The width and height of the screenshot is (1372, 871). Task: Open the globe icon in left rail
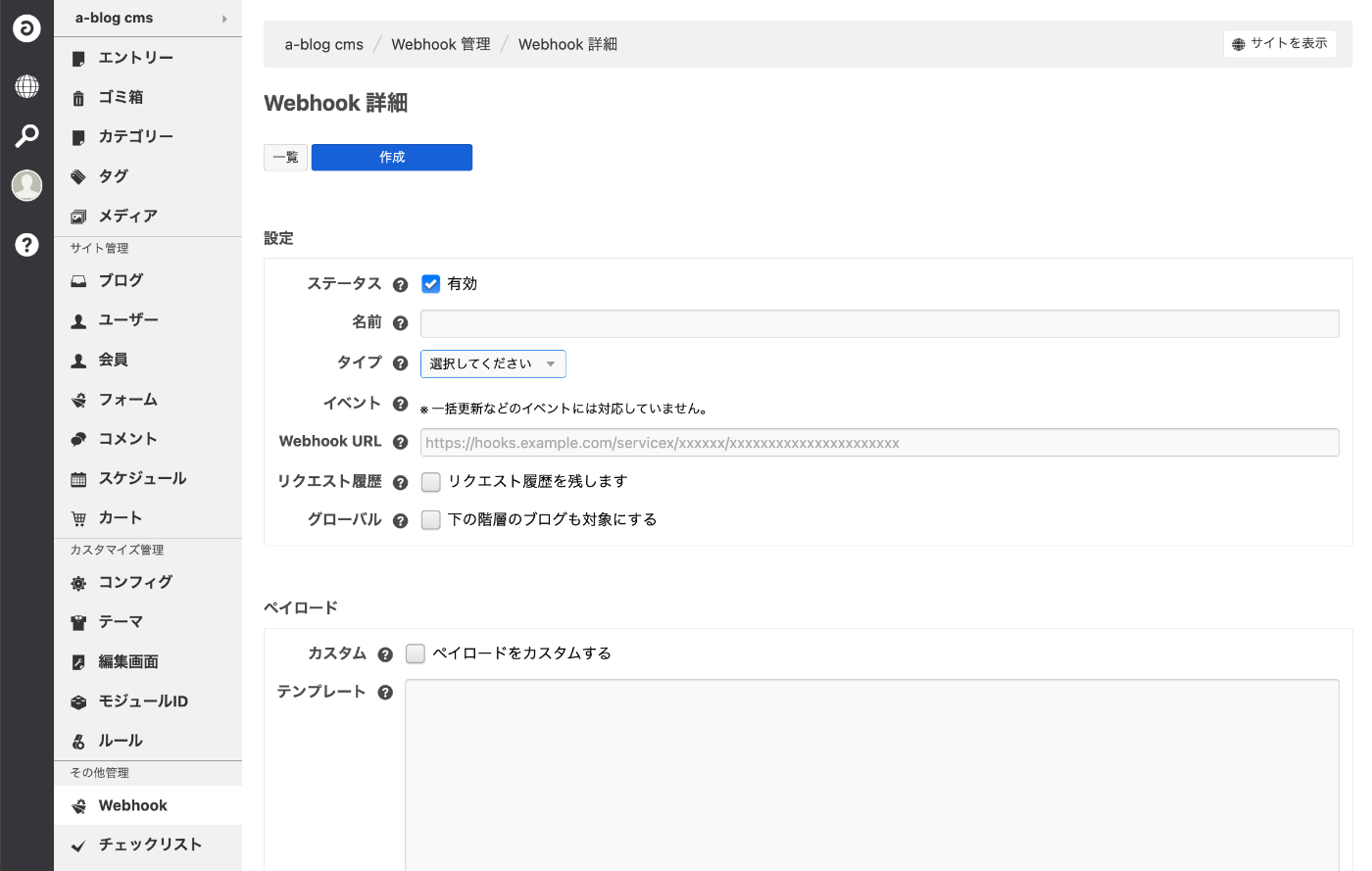(x=26, y=86)
